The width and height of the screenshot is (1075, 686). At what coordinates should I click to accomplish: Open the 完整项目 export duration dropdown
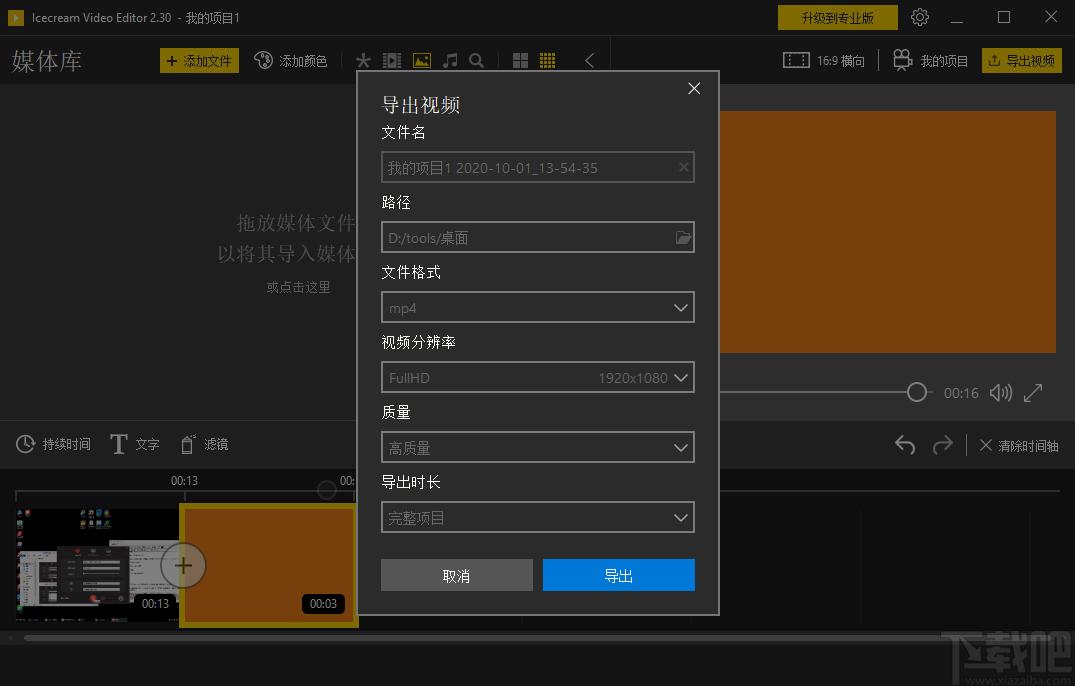click(x=538, y=518)
